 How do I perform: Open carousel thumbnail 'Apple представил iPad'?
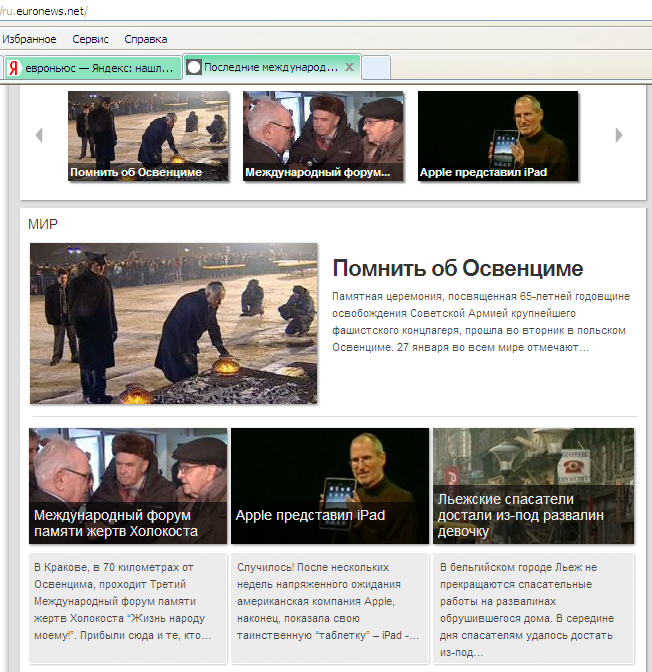(498, 136)
